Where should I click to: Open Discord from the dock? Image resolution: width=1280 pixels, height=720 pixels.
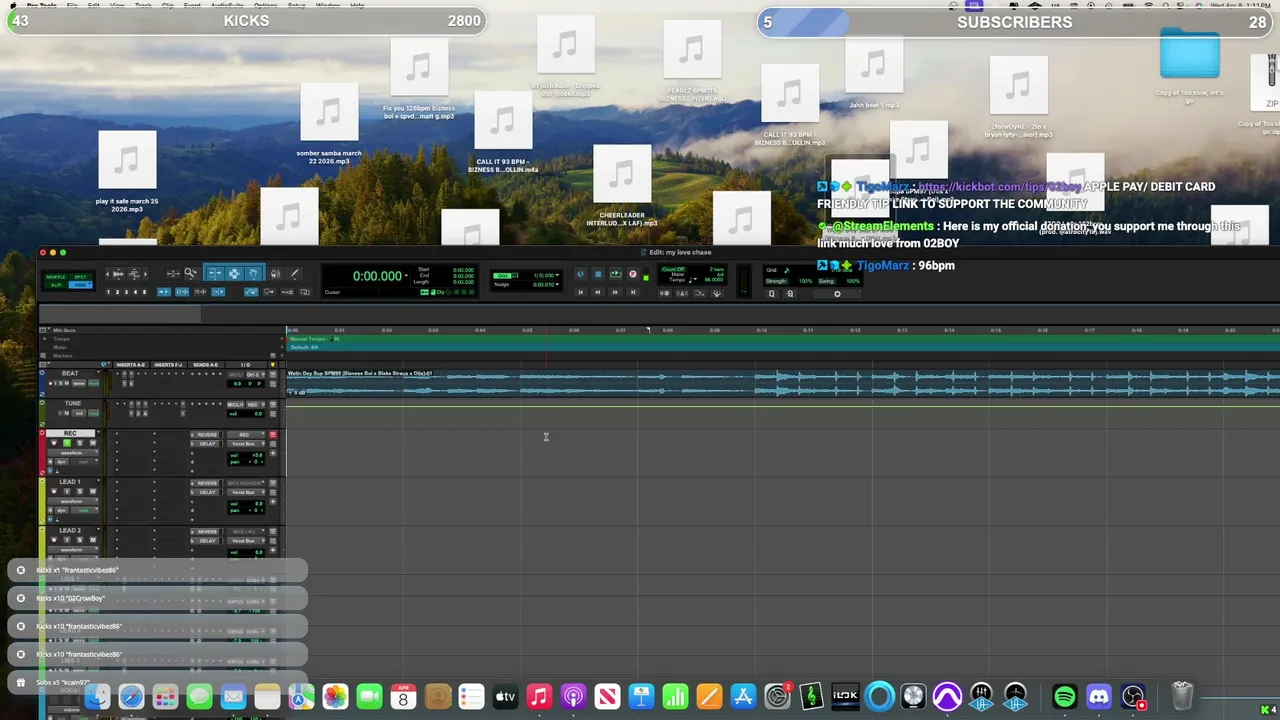(1098, 696)
